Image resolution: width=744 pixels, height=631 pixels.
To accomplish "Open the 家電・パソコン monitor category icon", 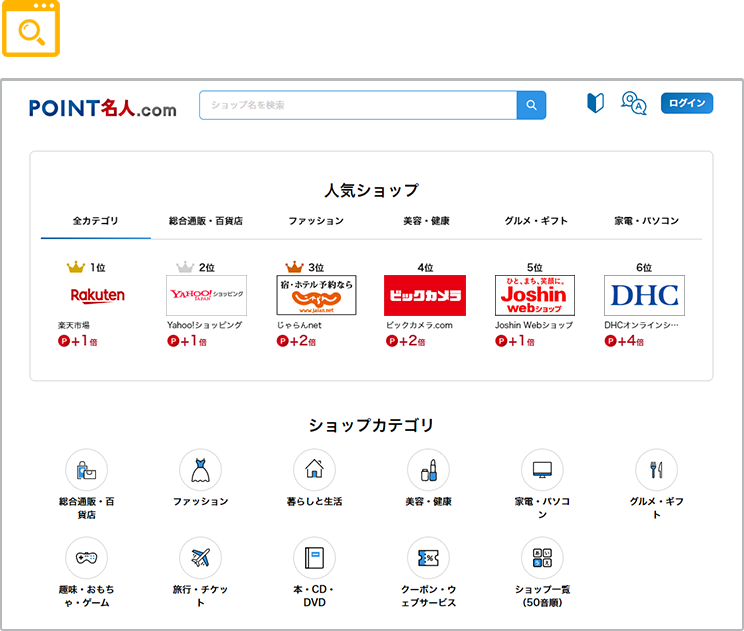I will pos(542,470).
